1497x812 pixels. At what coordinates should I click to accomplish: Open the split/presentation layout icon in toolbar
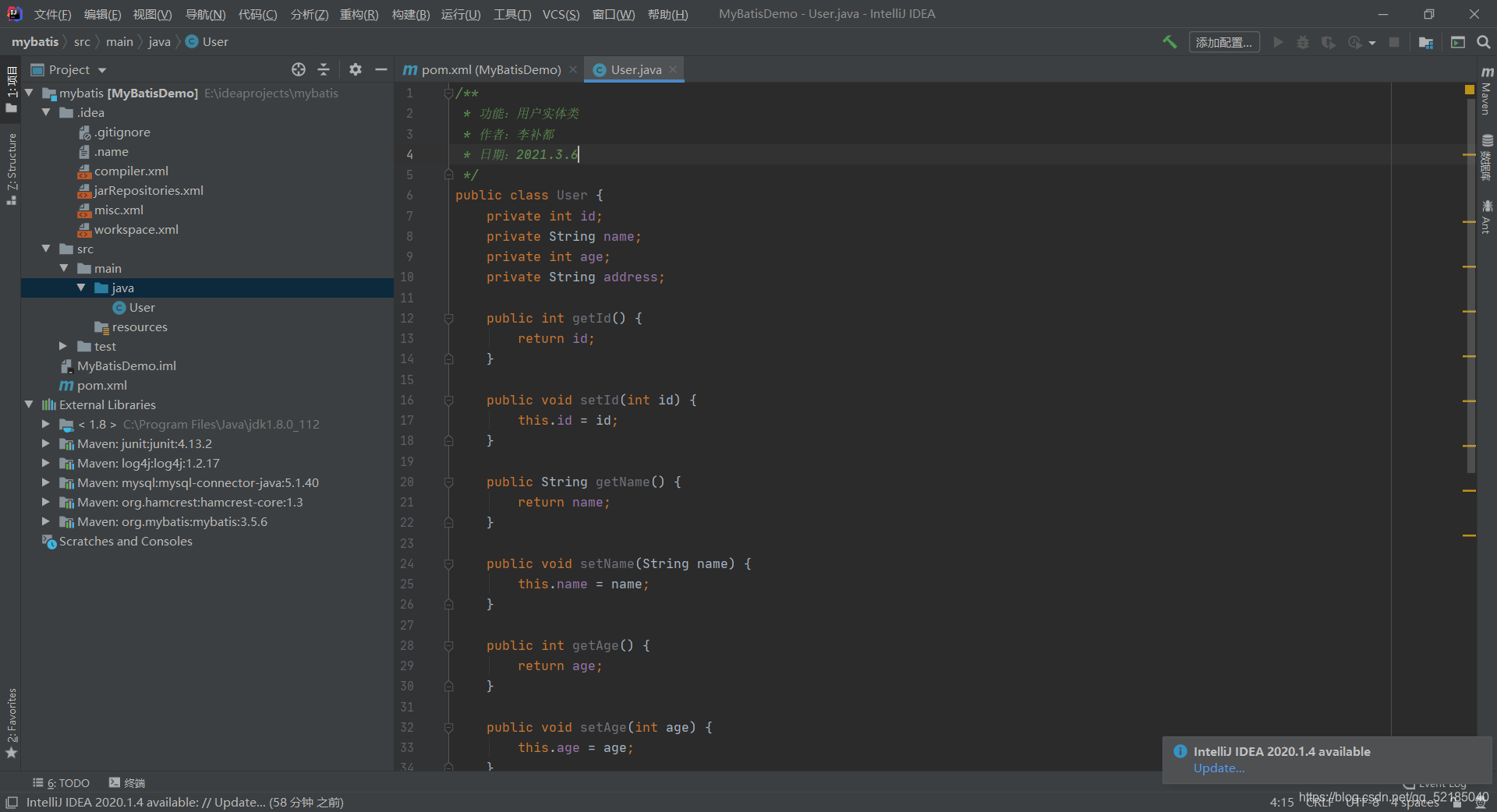coord(1458,42)
